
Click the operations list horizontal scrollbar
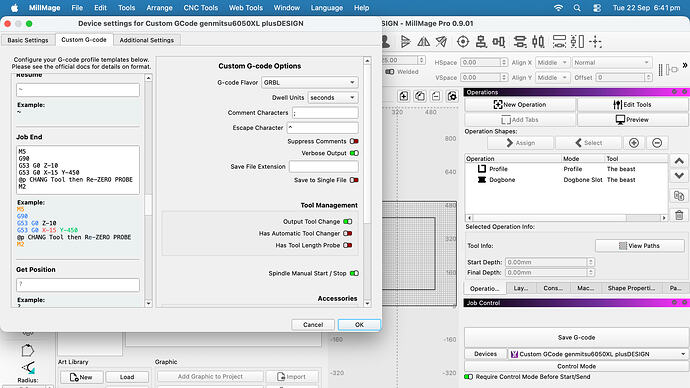tap(566, 218)
